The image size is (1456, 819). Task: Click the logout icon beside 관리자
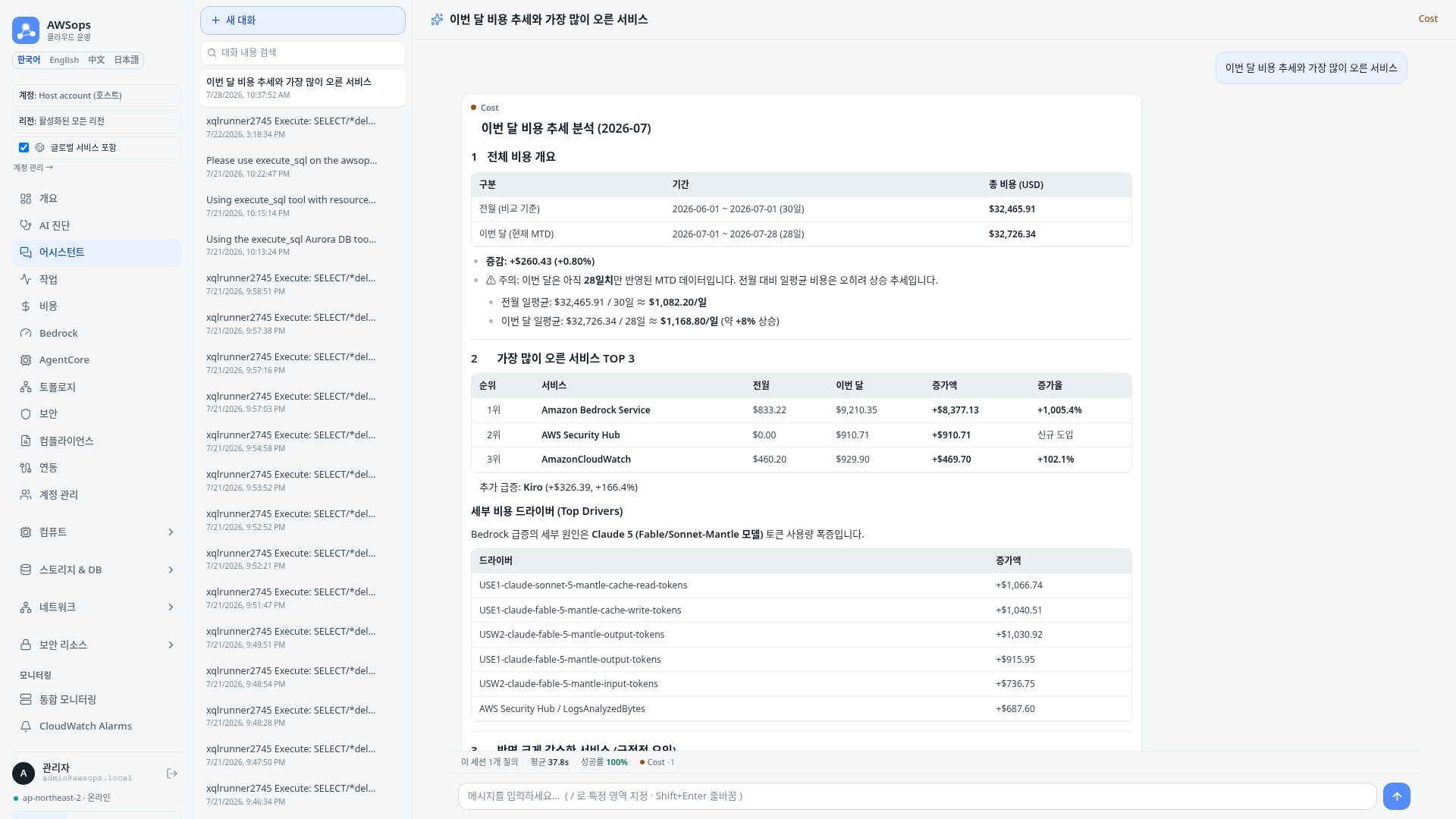172,773
